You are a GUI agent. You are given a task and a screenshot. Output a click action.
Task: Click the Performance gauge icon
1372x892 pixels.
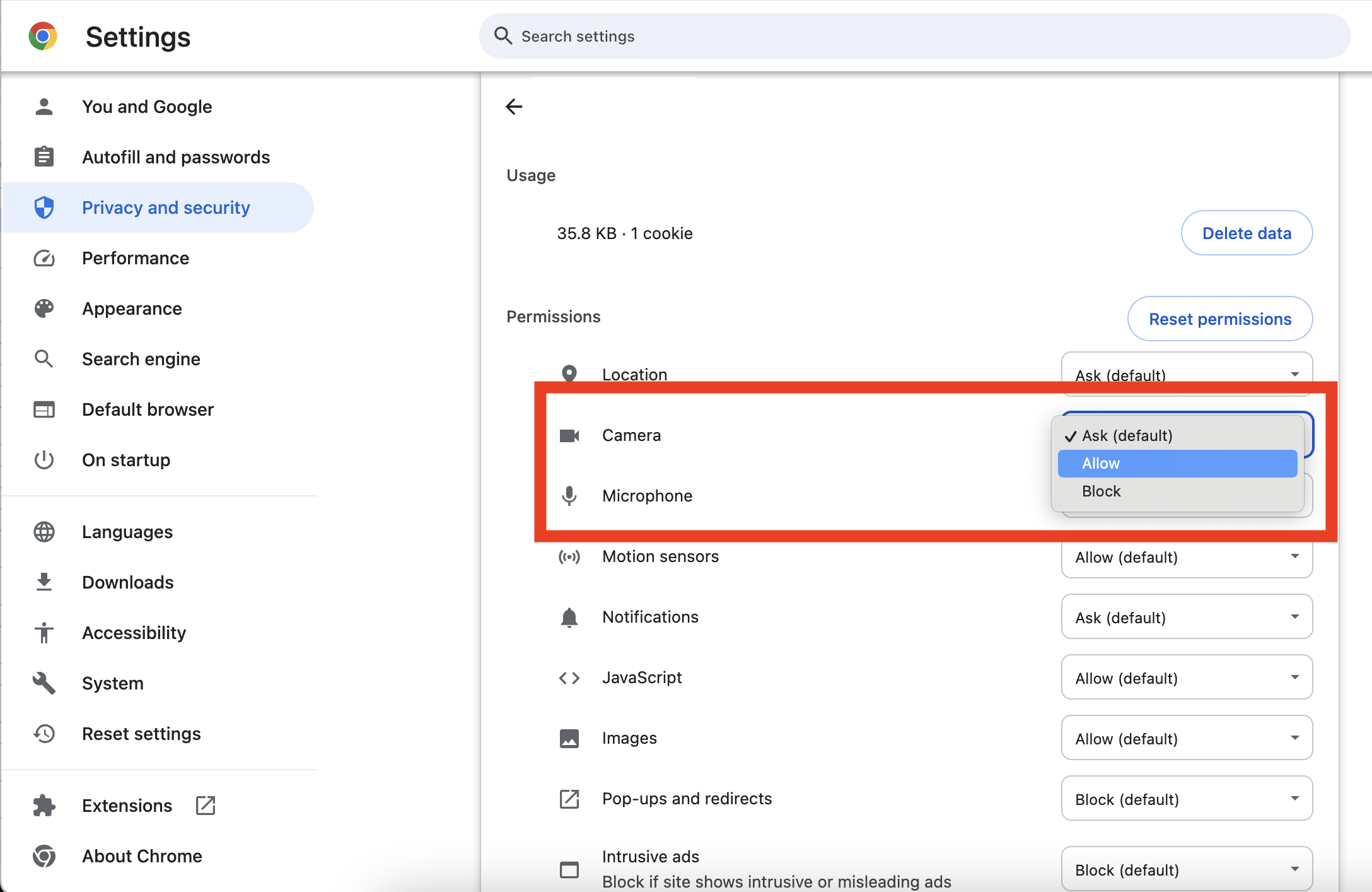coord(44,258)
